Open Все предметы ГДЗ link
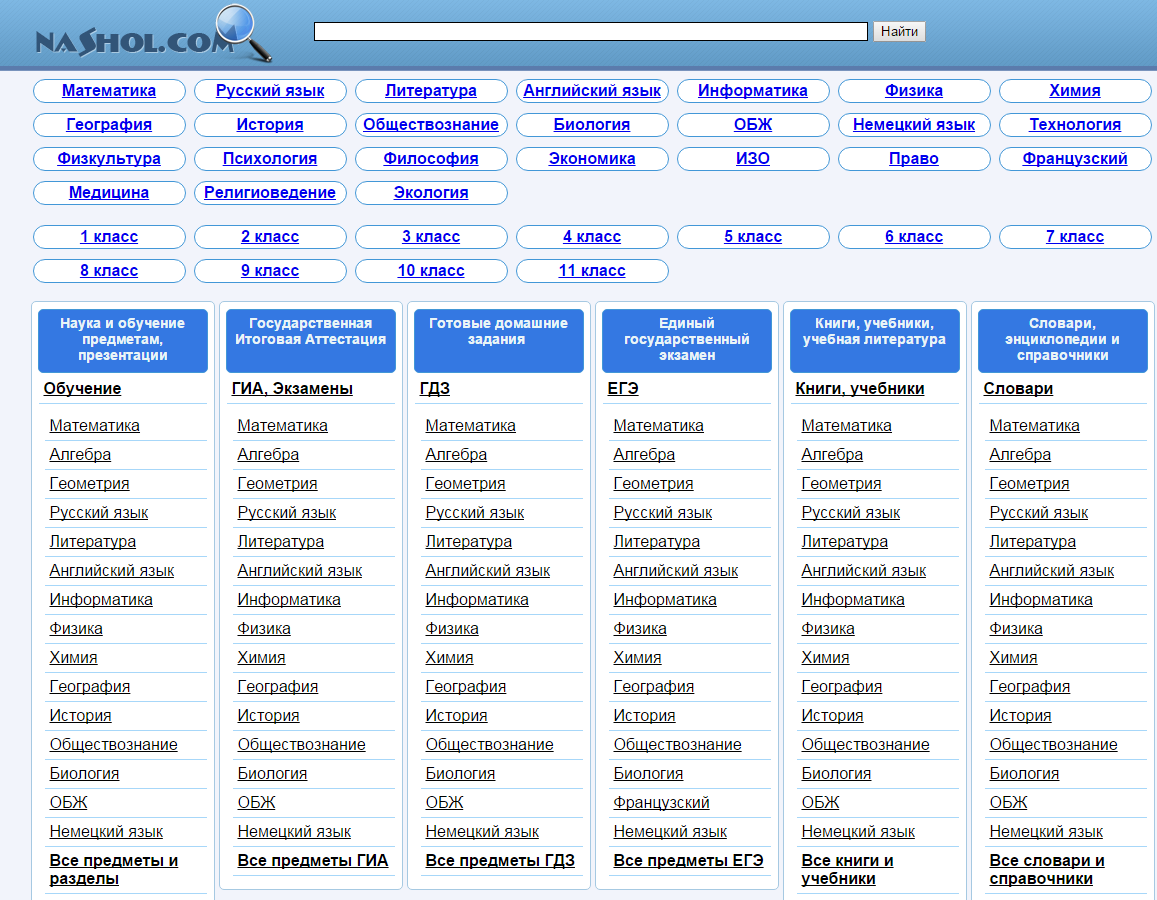Screen dimensions: 1157x900 pyautogui.click(x=500, y=861)
